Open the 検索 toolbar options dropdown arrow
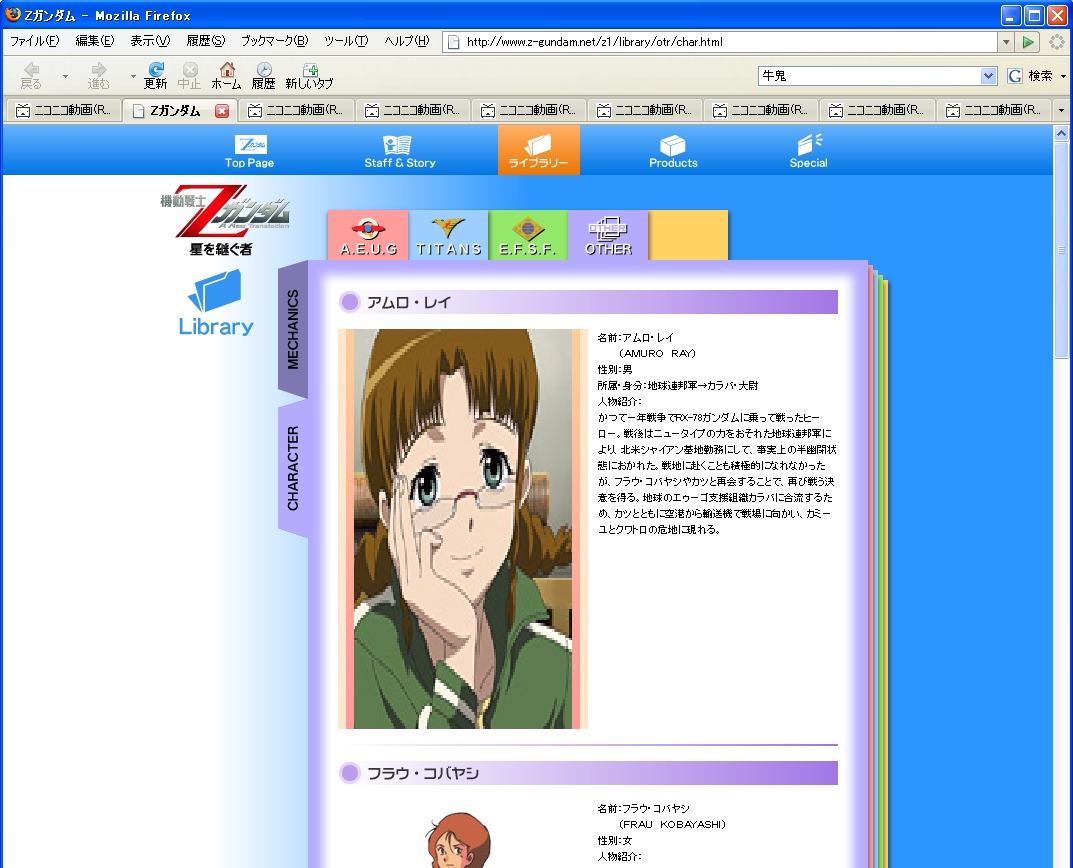Image resolution: width=1073 pixels, height=868 pixels. [1063, 76]
